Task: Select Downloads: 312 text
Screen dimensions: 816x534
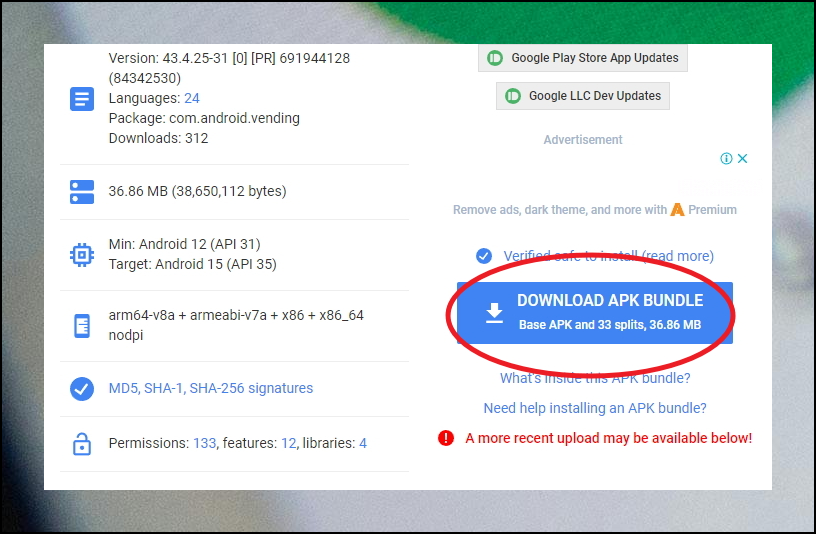Action: pyautogui.click(x=158, y=138)
